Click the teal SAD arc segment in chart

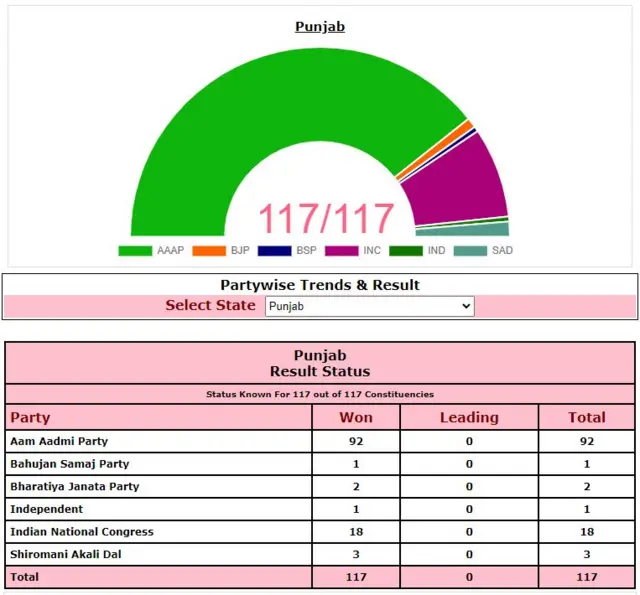tap(463, 230)
